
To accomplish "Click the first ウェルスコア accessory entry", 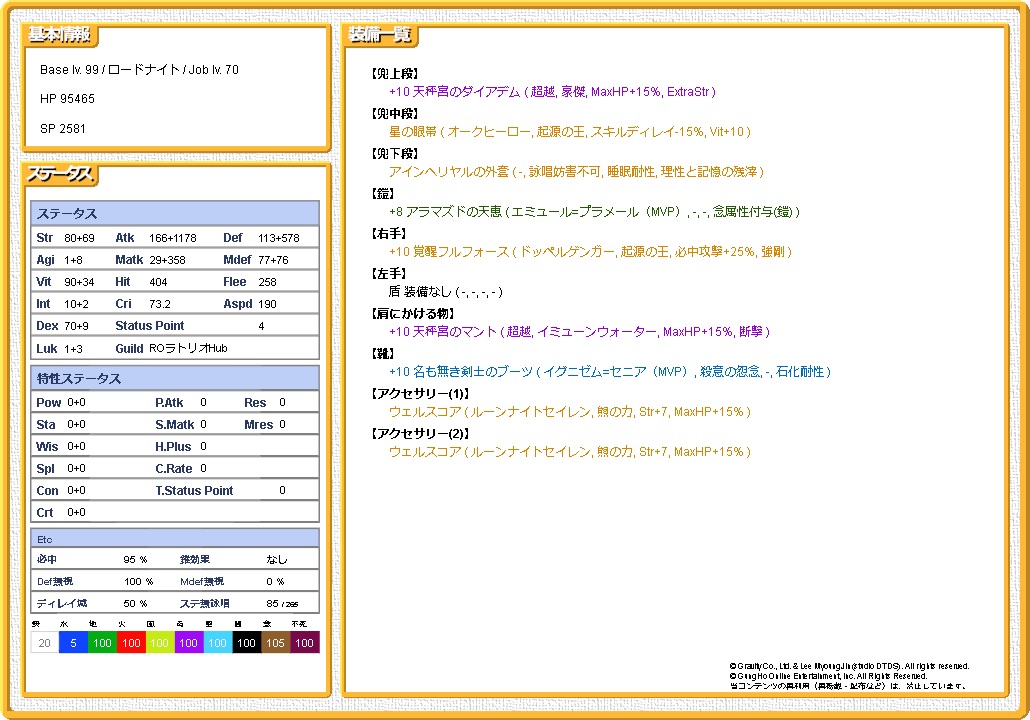I will [569, 412].
